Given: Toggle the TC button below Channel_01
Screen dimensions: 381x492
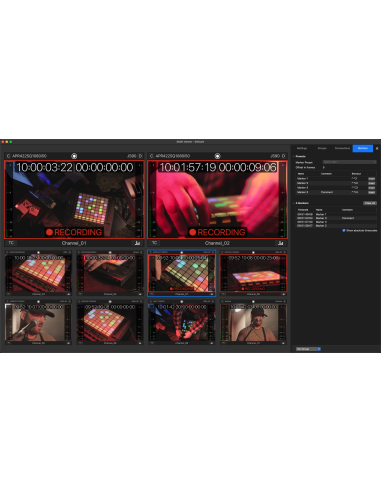Looking at the screenshot, I should [x=11, y=243].
